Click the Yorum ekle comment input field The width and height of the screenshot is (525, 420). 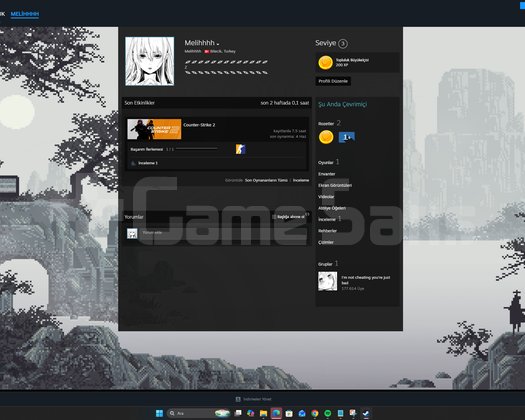224,233
